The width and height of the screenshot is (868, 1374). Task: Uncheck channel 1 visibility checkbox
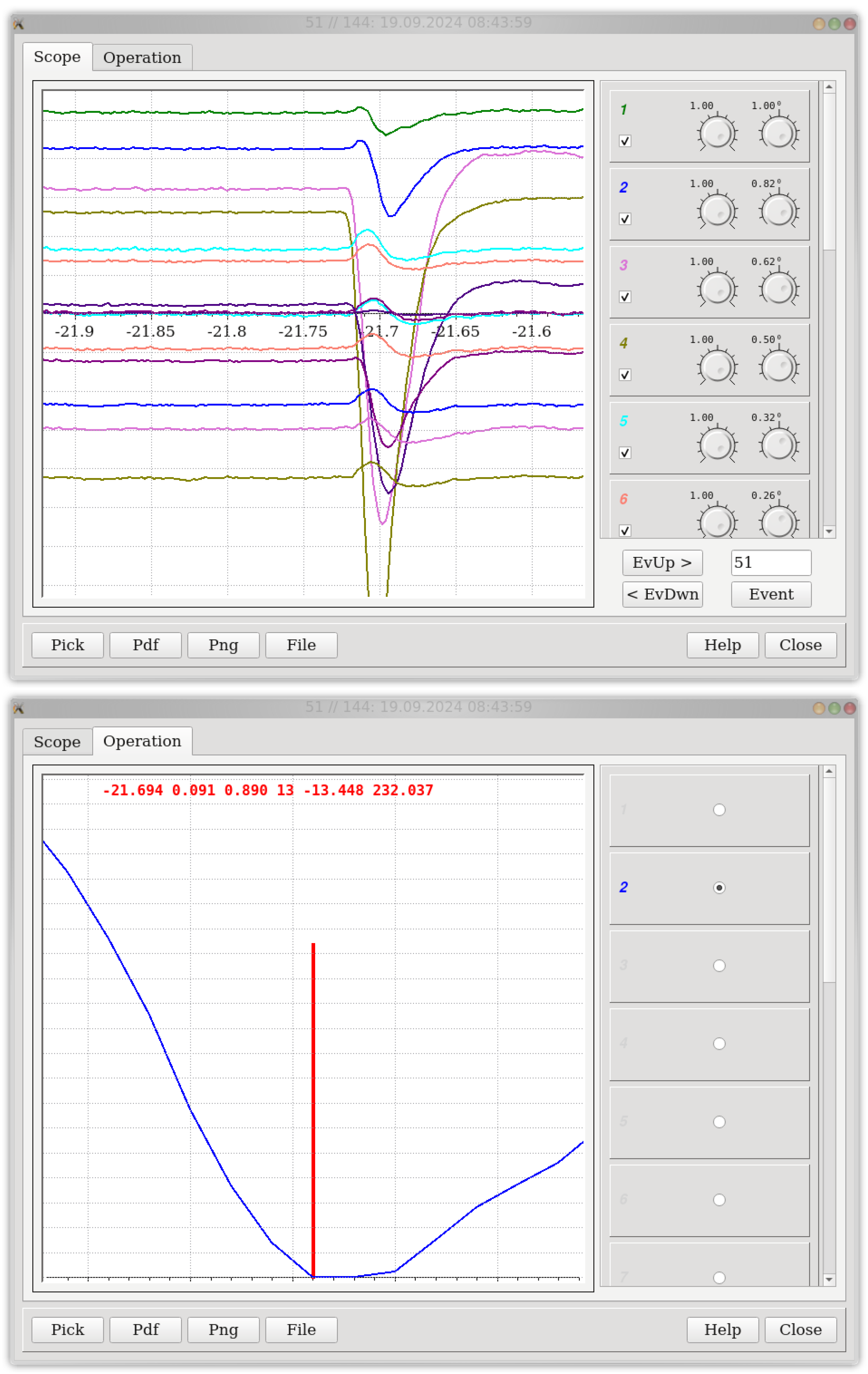tap(625, 141)
